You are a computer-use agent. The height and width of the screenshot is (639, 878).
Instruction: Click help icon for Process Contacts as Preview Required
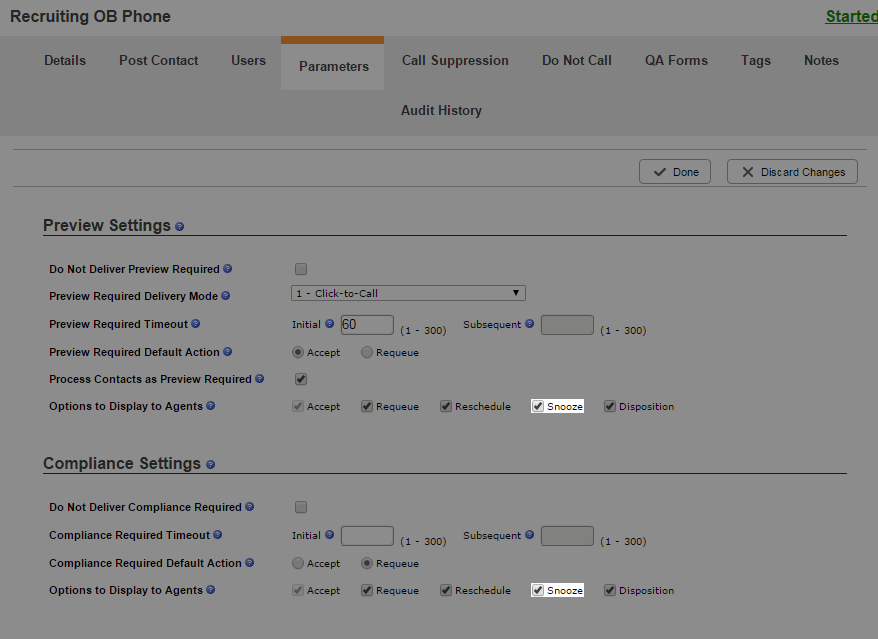click(260, 379)
